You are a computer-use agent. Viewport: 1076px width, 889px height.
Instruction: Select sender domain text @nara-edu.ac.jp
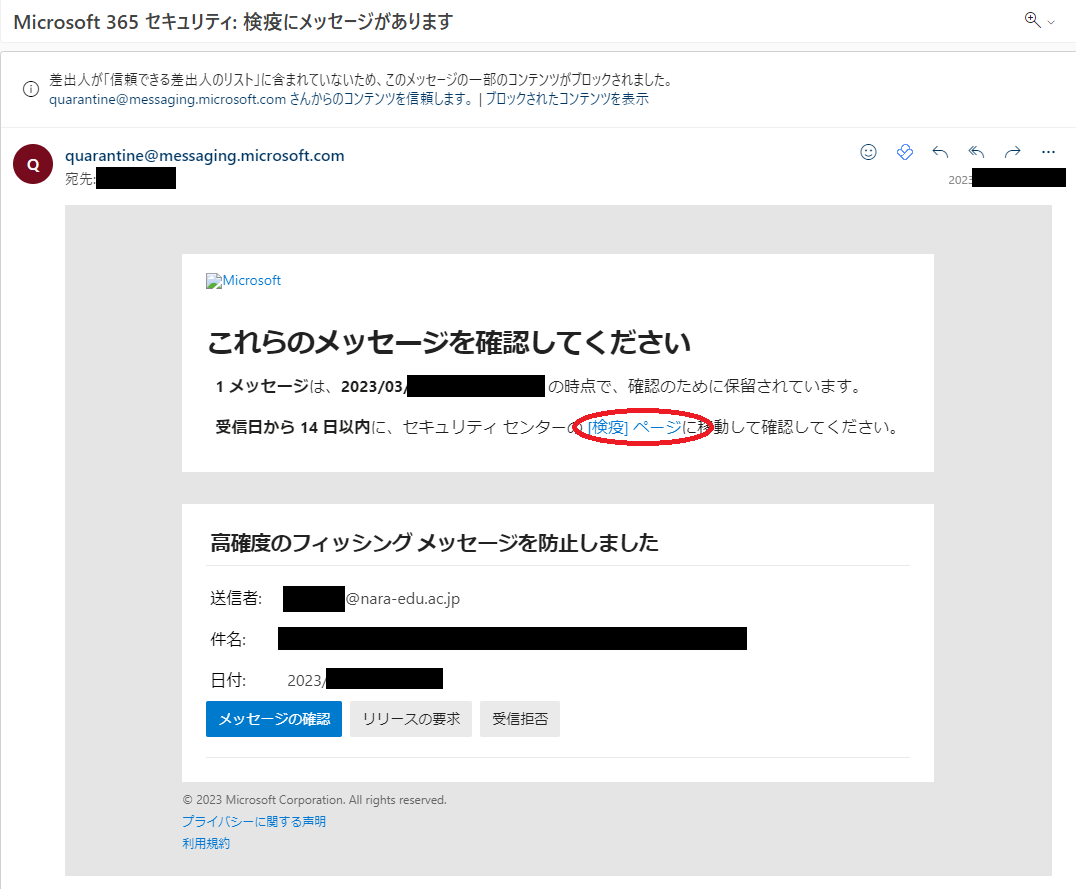[x=403, y=599]
